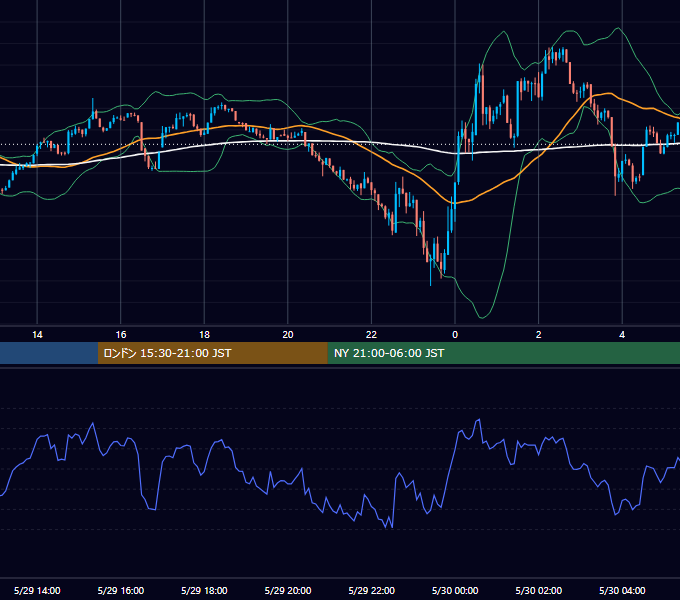Click the 5/29 14:00 date label

coord(37,590)
